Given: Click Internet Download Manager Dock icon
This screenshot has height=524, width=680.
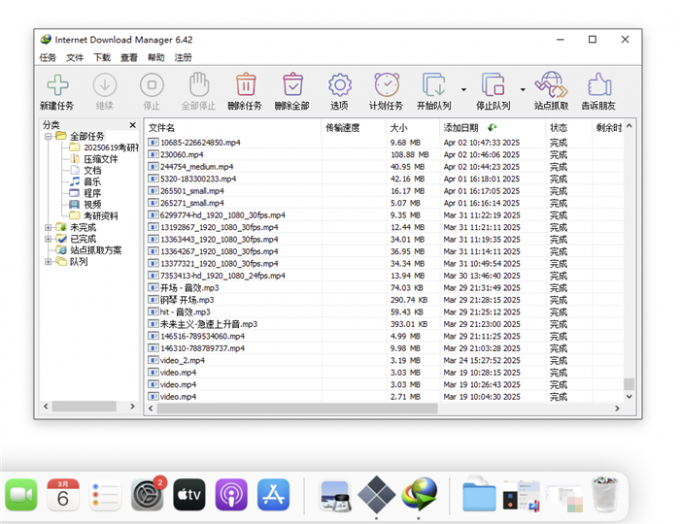Looking at the screenshot, I should pyautogui.click(x=419, y=495).
